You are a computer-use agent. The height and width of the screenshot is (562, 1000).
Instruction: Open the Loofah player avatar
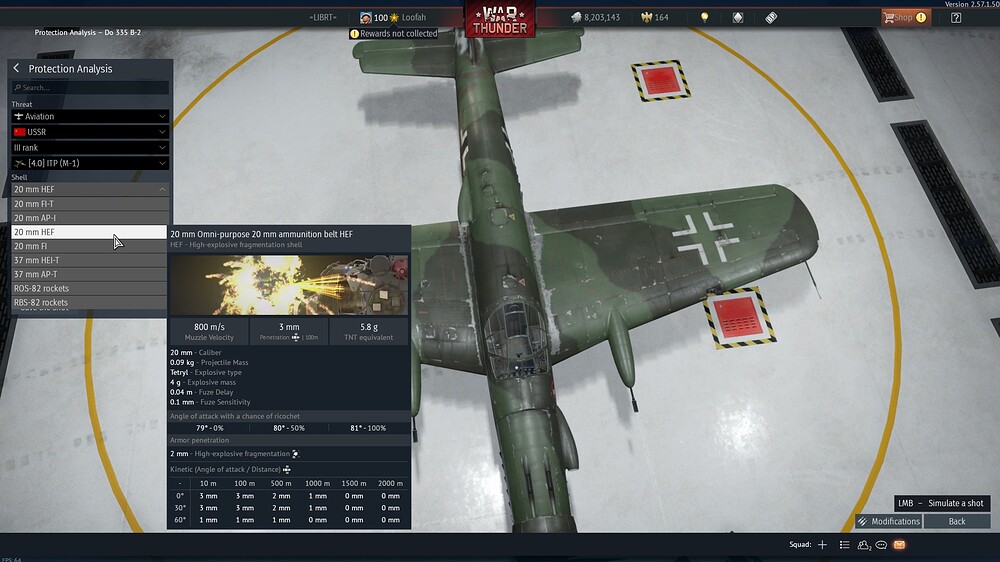click(365, 17)
